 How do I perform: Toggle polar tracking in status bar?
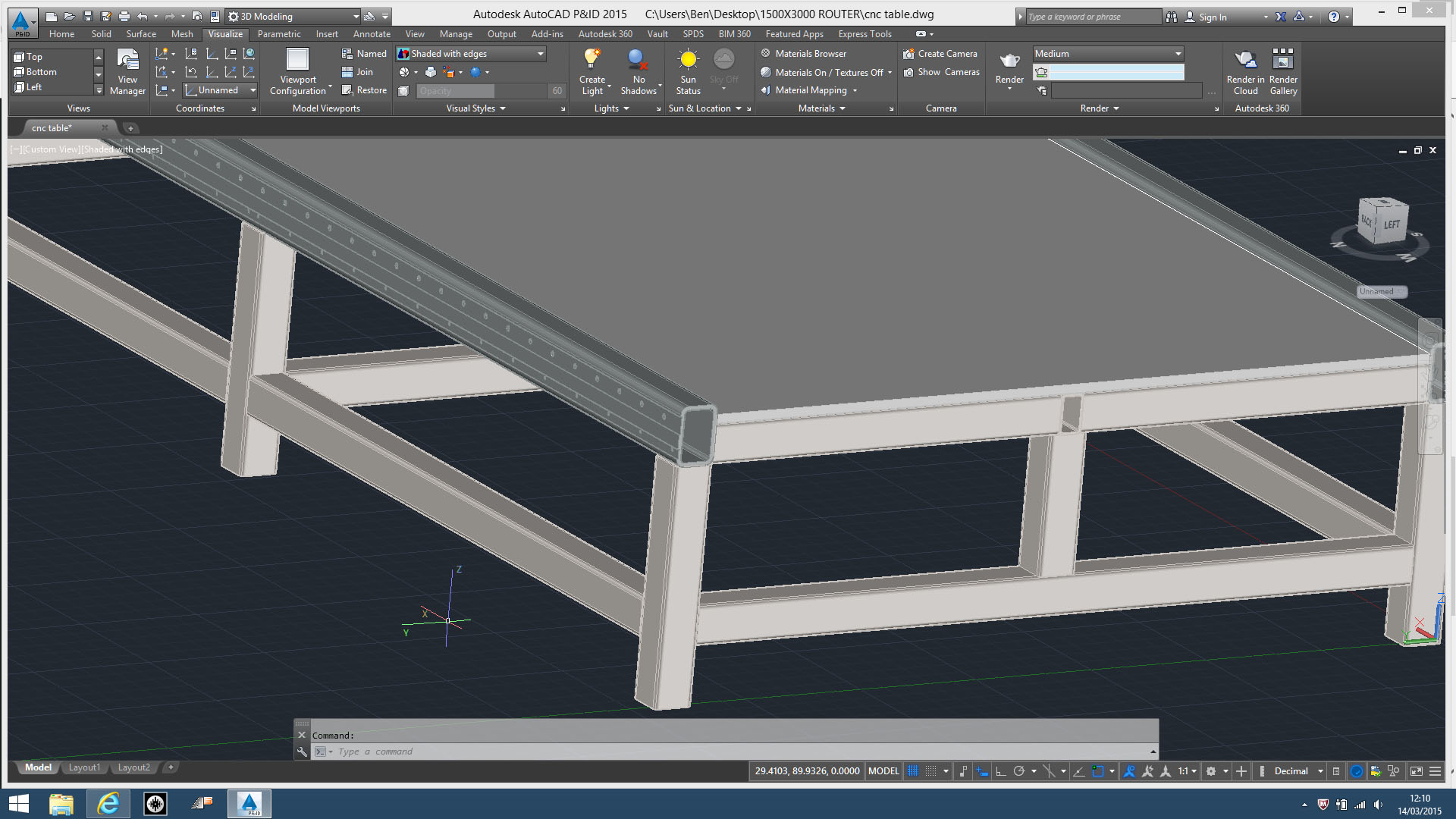1019,771
